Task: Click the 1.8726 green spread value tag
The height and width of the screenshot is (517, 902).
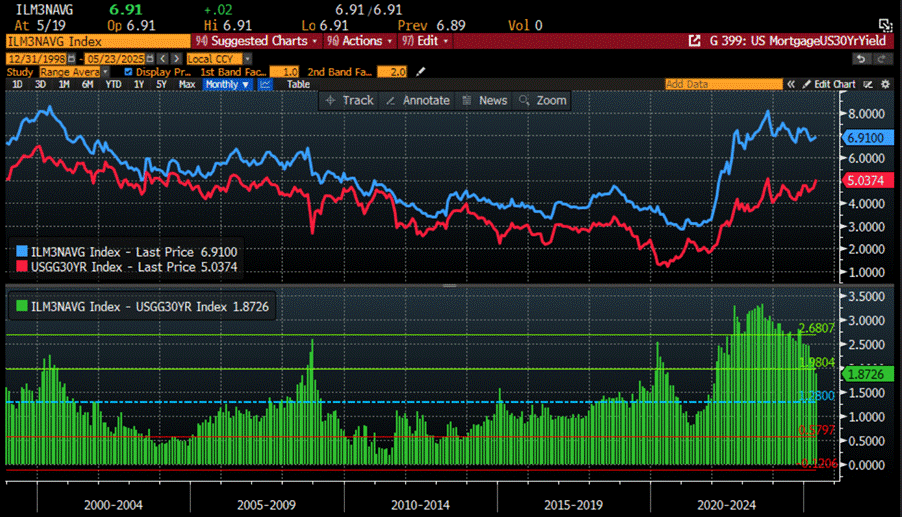Action: coord(867,374)
